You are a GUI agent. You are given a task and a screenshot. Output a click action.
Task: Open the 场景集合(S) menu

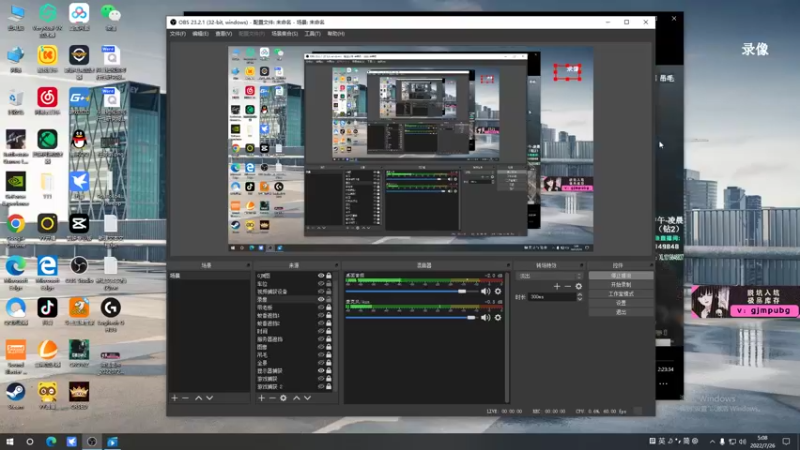point(285,34)
